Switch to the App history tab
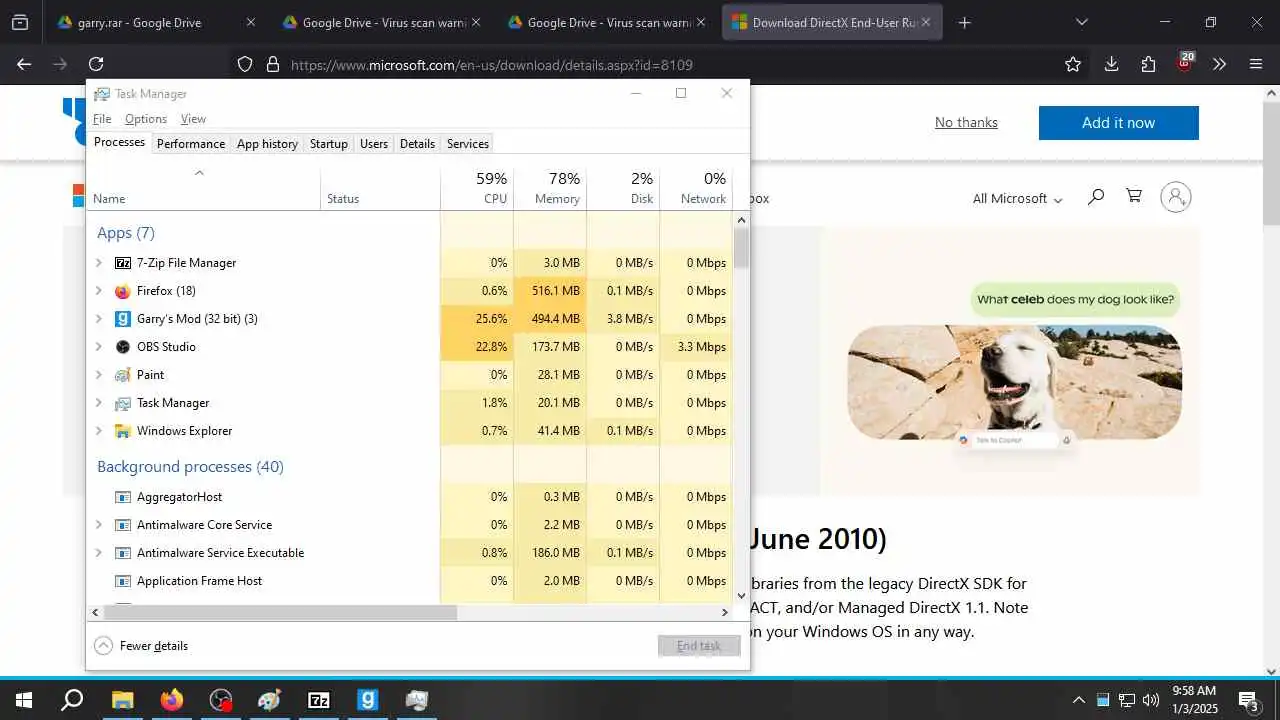Viewport: 1280px width, 720px height. (x=267, y=144)
